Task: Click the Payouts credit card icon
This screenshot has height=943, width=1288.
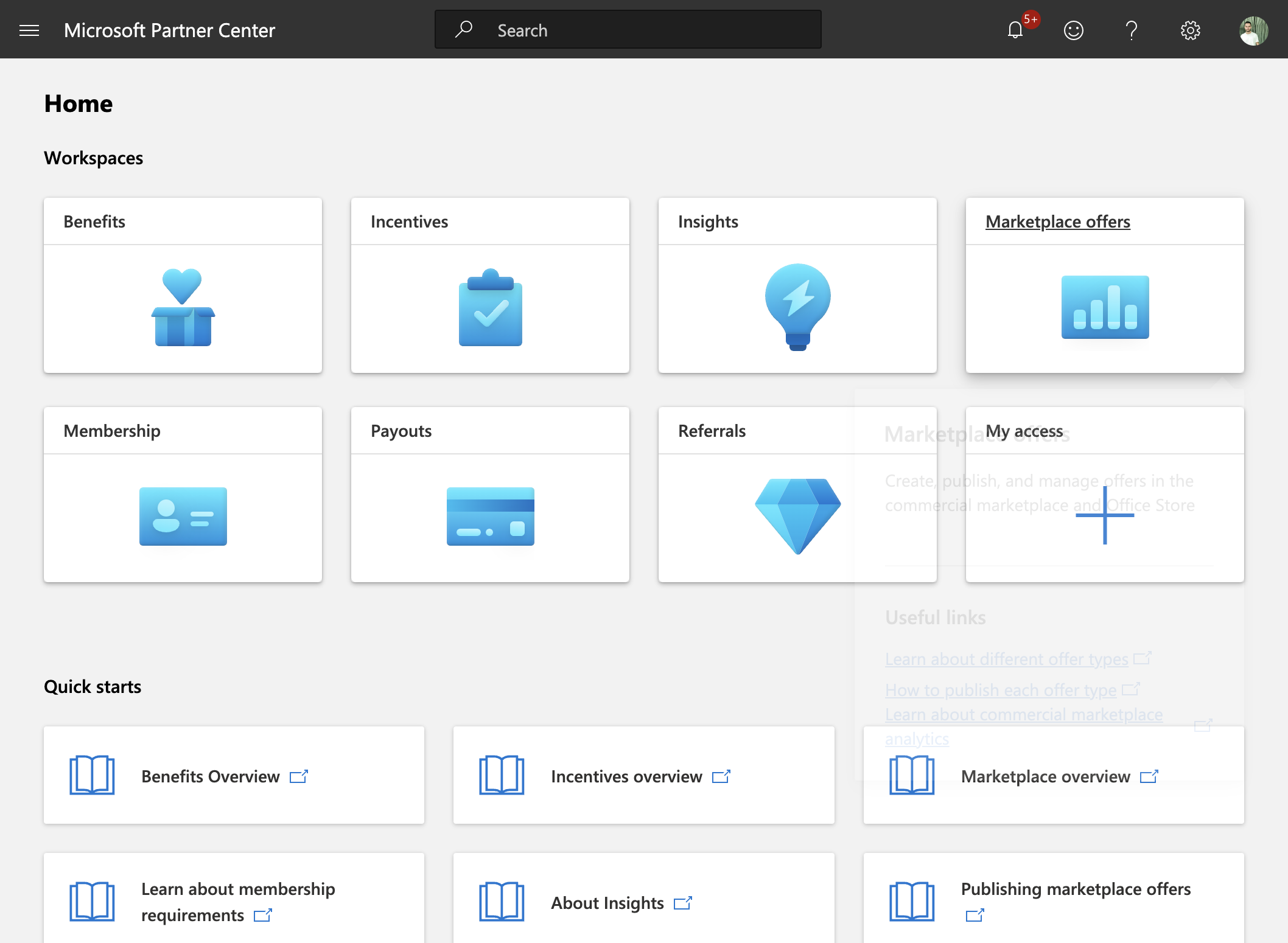Action: point(491,517)
